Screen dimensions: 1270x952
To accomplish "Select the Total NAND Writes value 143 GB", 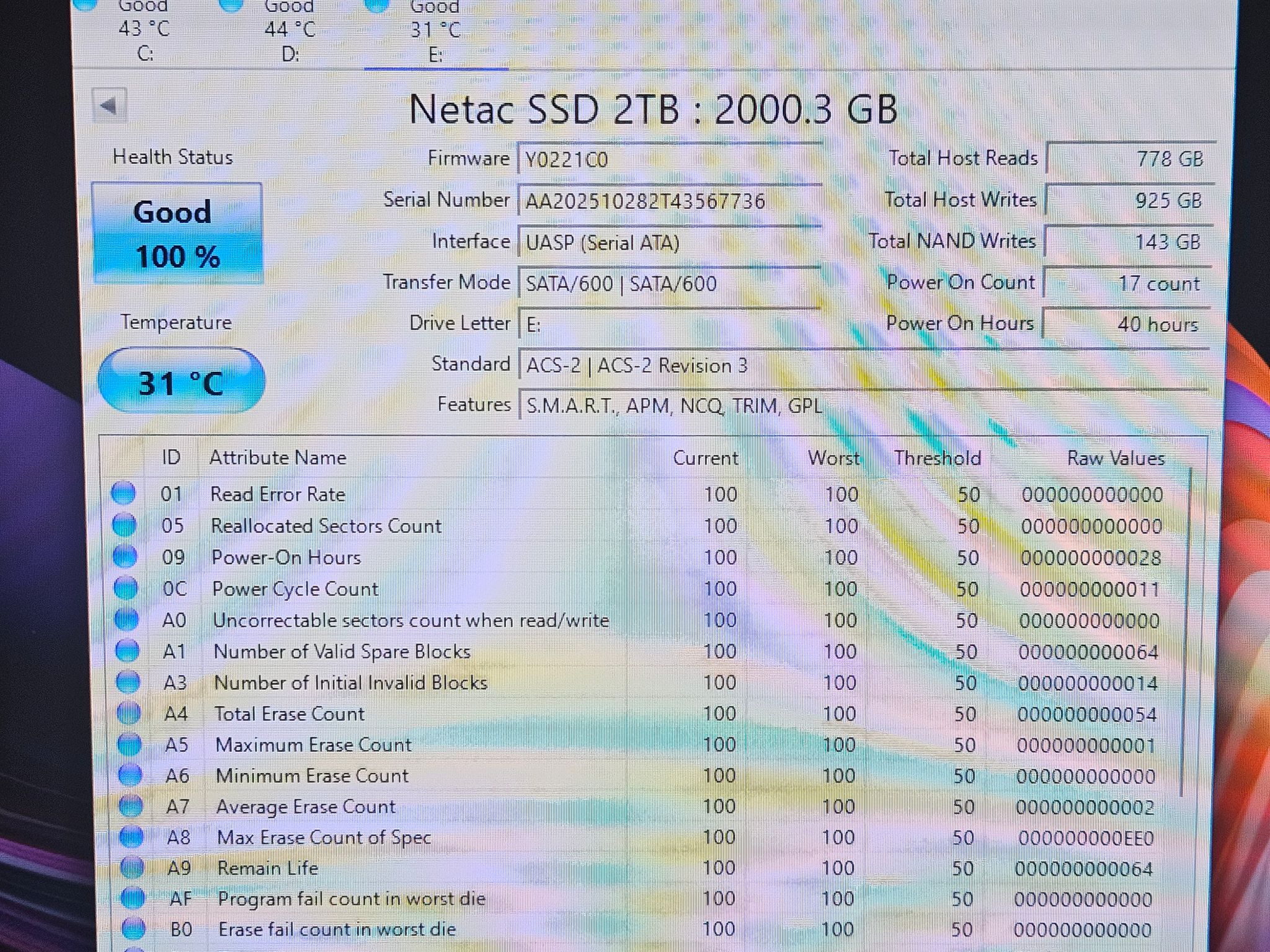I will click(x=1128, y=241).
